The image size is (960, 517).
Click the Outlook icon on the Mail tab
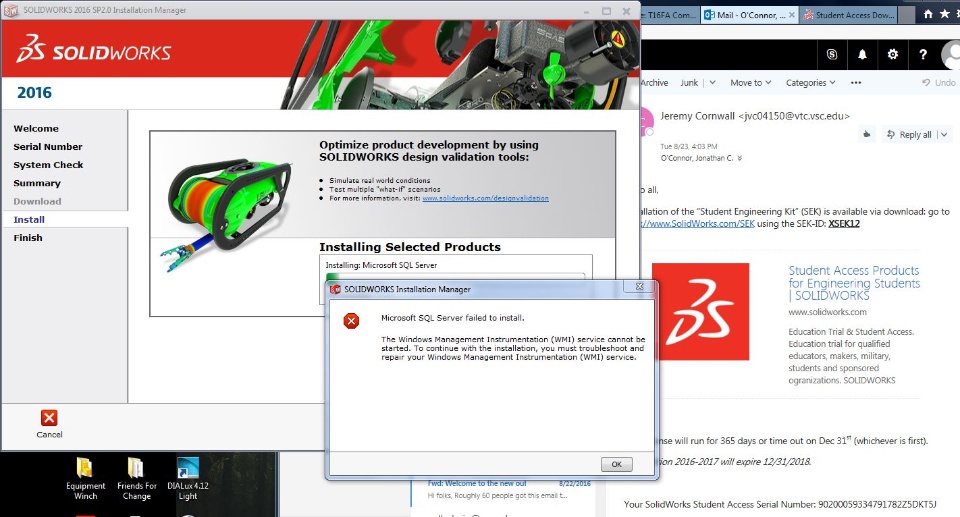709,15
